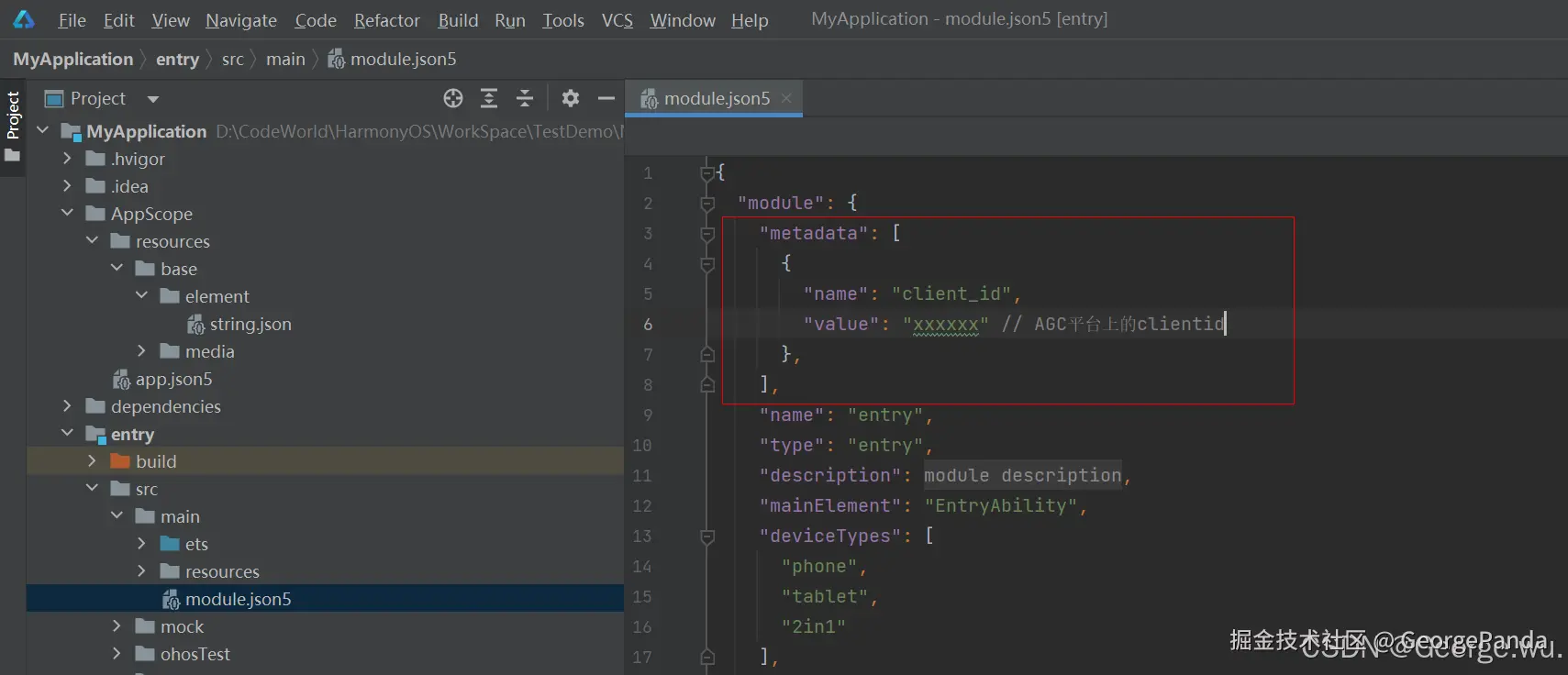Click the entry breadcrumb segment
This screenshot has width=1568, height=675.
coord(177,59)
